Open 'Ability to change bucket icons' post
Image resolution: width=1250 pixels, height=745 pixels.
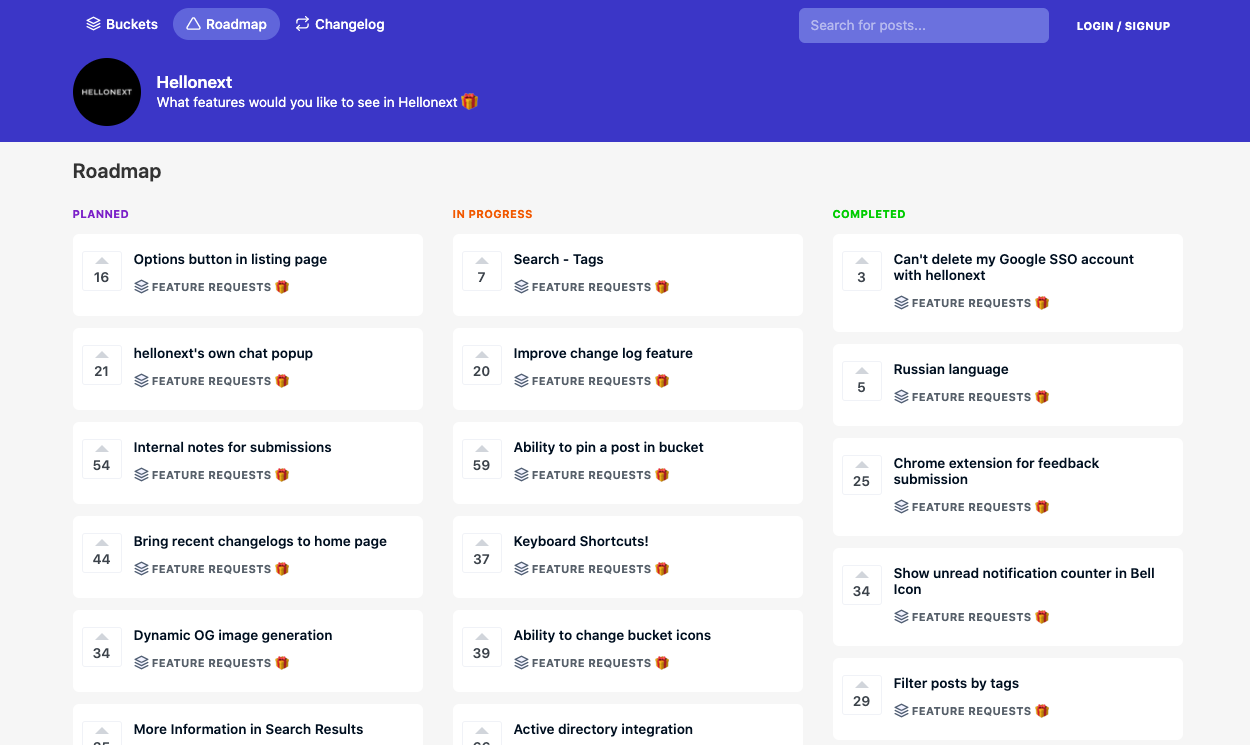[612, 635]
